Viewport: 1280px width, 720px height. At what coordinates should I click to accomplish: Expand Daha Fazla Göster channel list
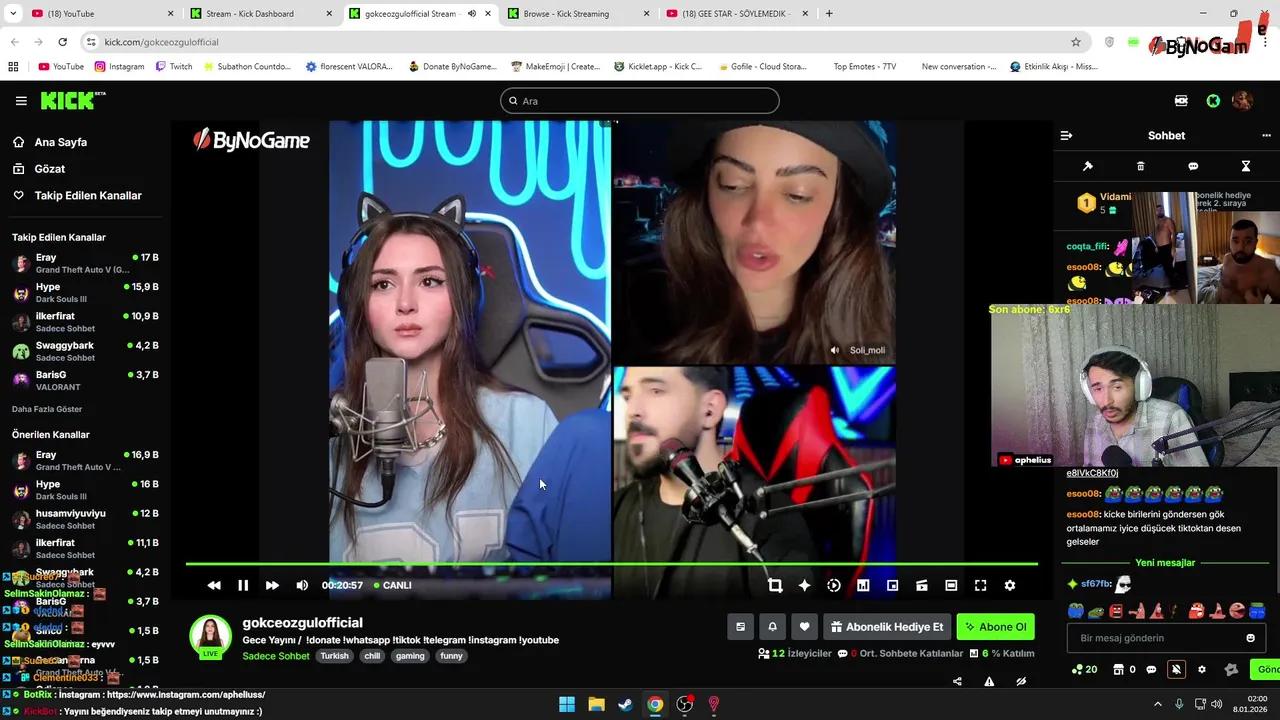(47, 409)
